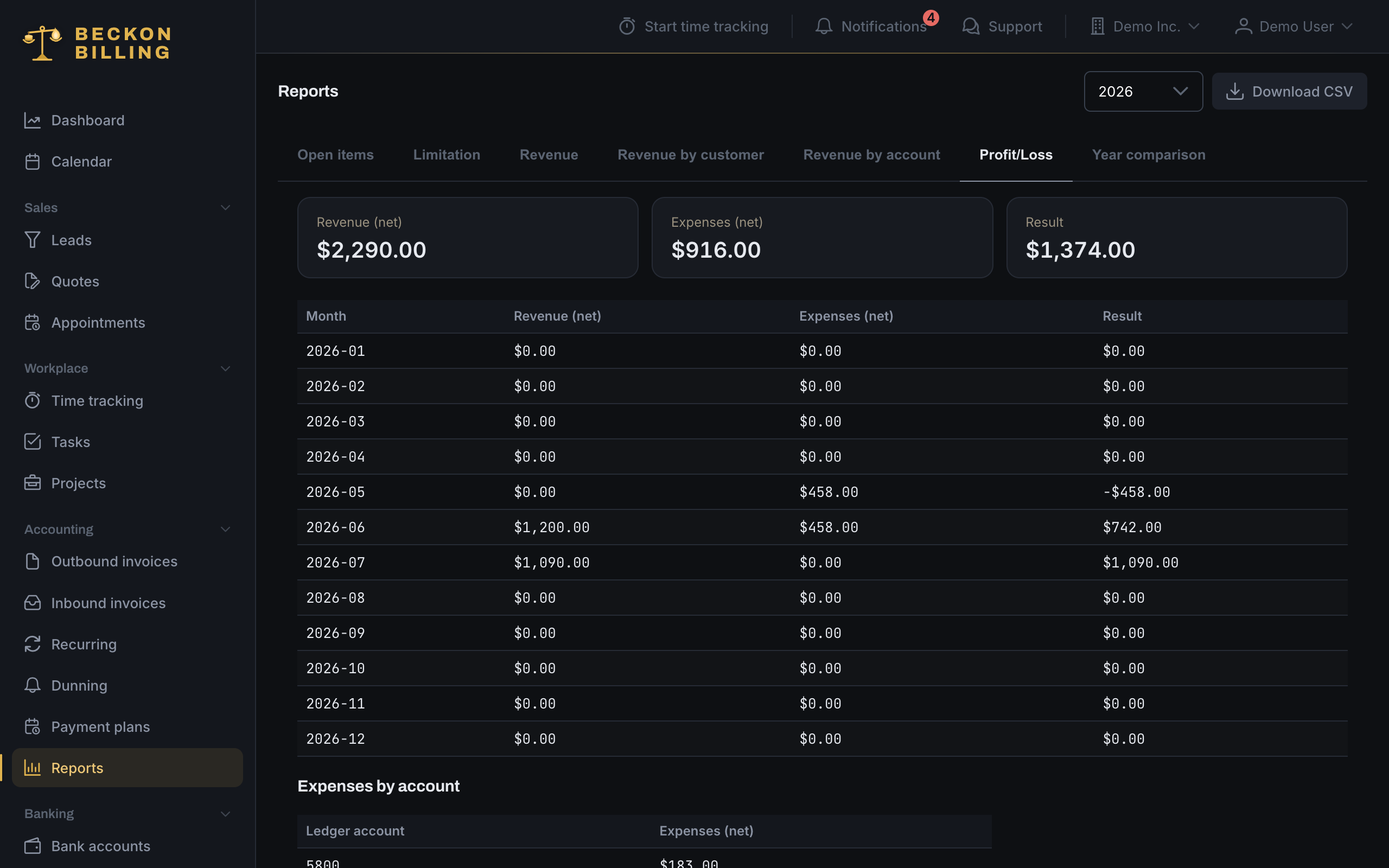Screen dimensions: 1389x868
Task: Click the Expenses (net) summary card $916.00
Action: point(822,238)
